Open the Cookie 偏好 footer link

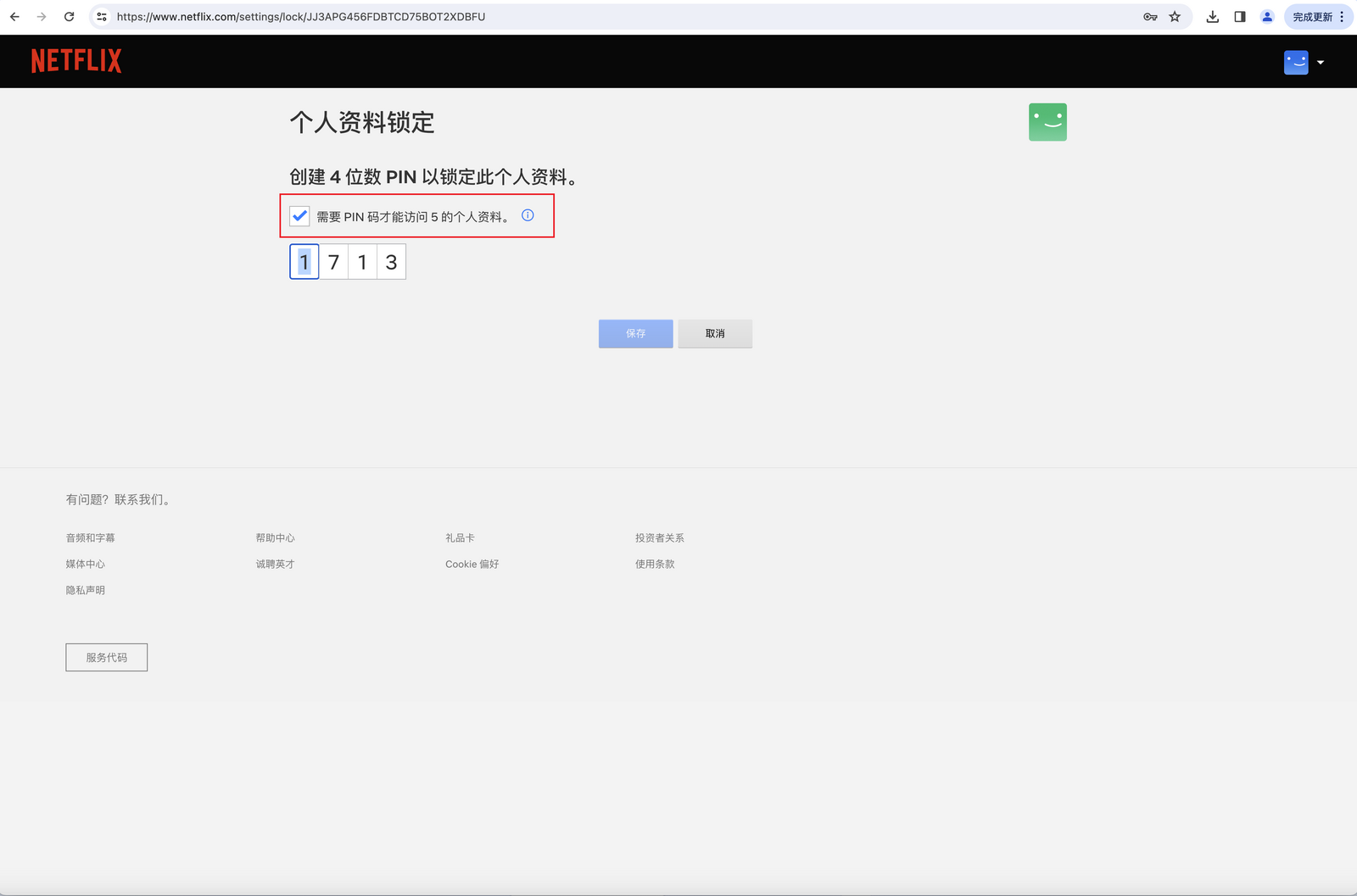click(472, 564)
